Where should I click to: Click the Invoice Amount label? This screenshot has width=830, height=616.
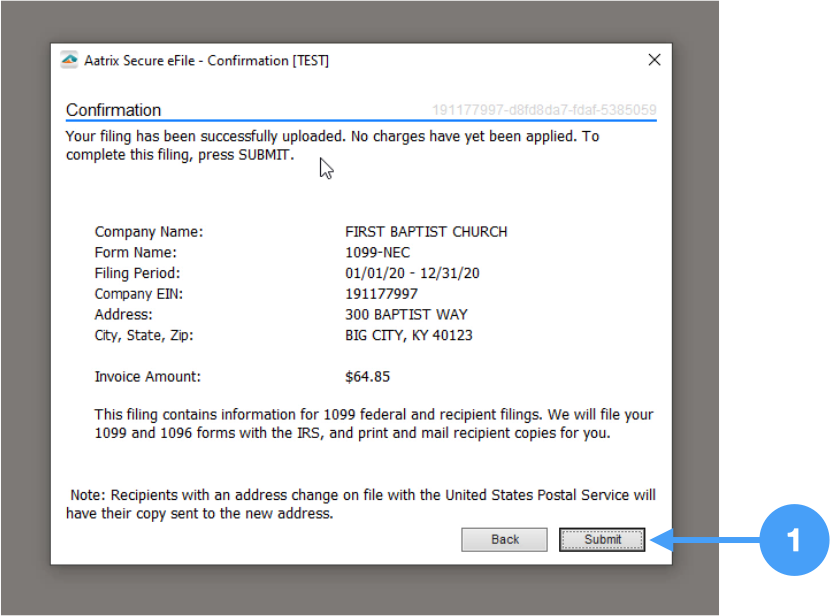pos(148,377)
